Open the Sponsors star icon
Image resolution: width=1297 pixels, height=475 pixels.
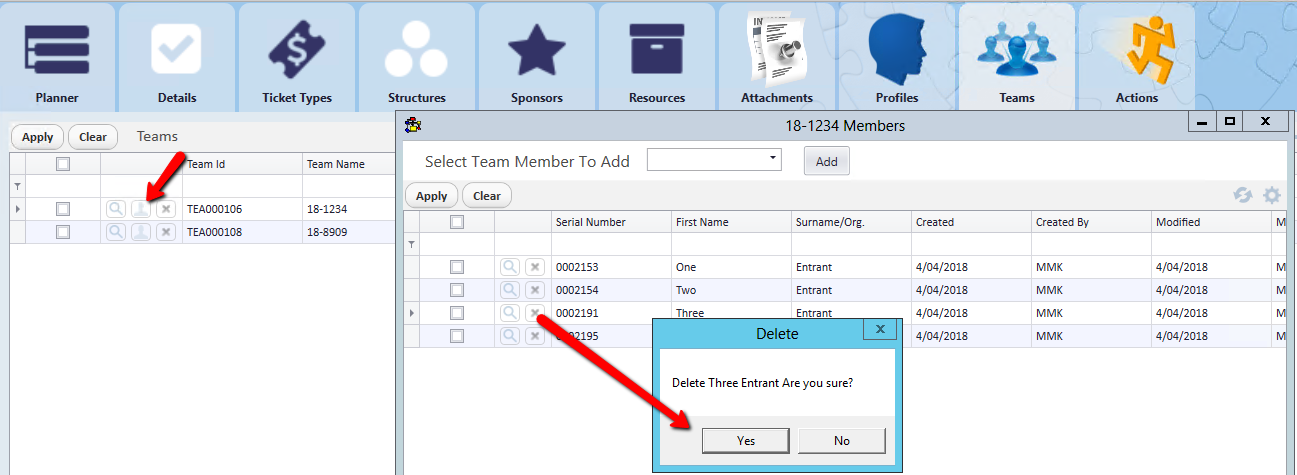tap(537, 50)
